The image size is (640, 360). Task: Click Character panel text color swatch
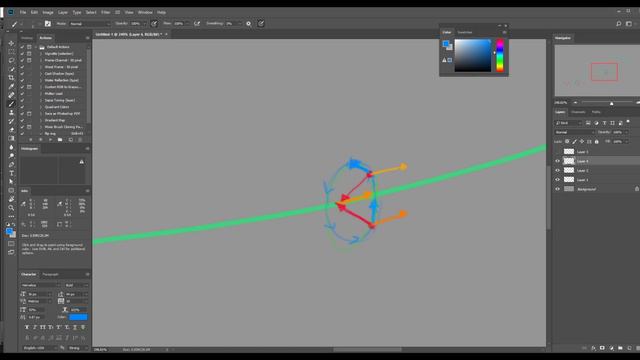point(78,317)
